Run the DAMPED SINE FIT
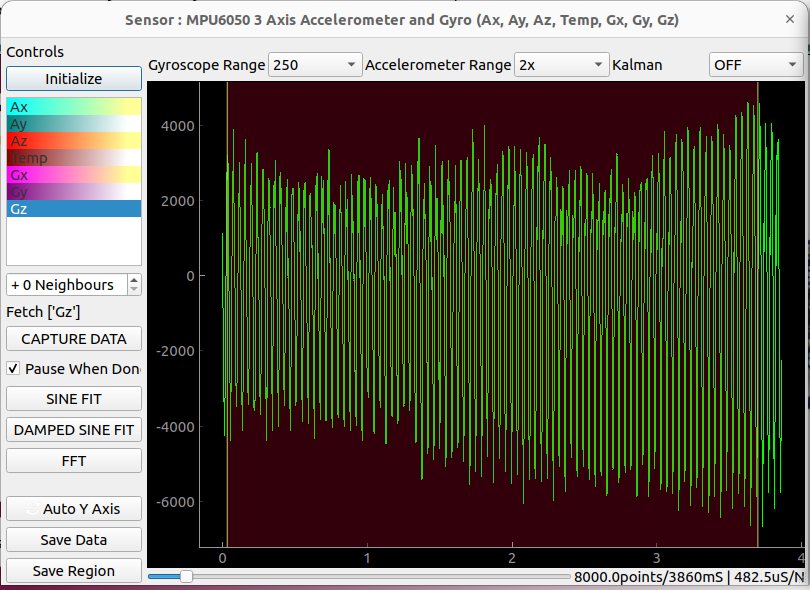 [x=73, y=430]
